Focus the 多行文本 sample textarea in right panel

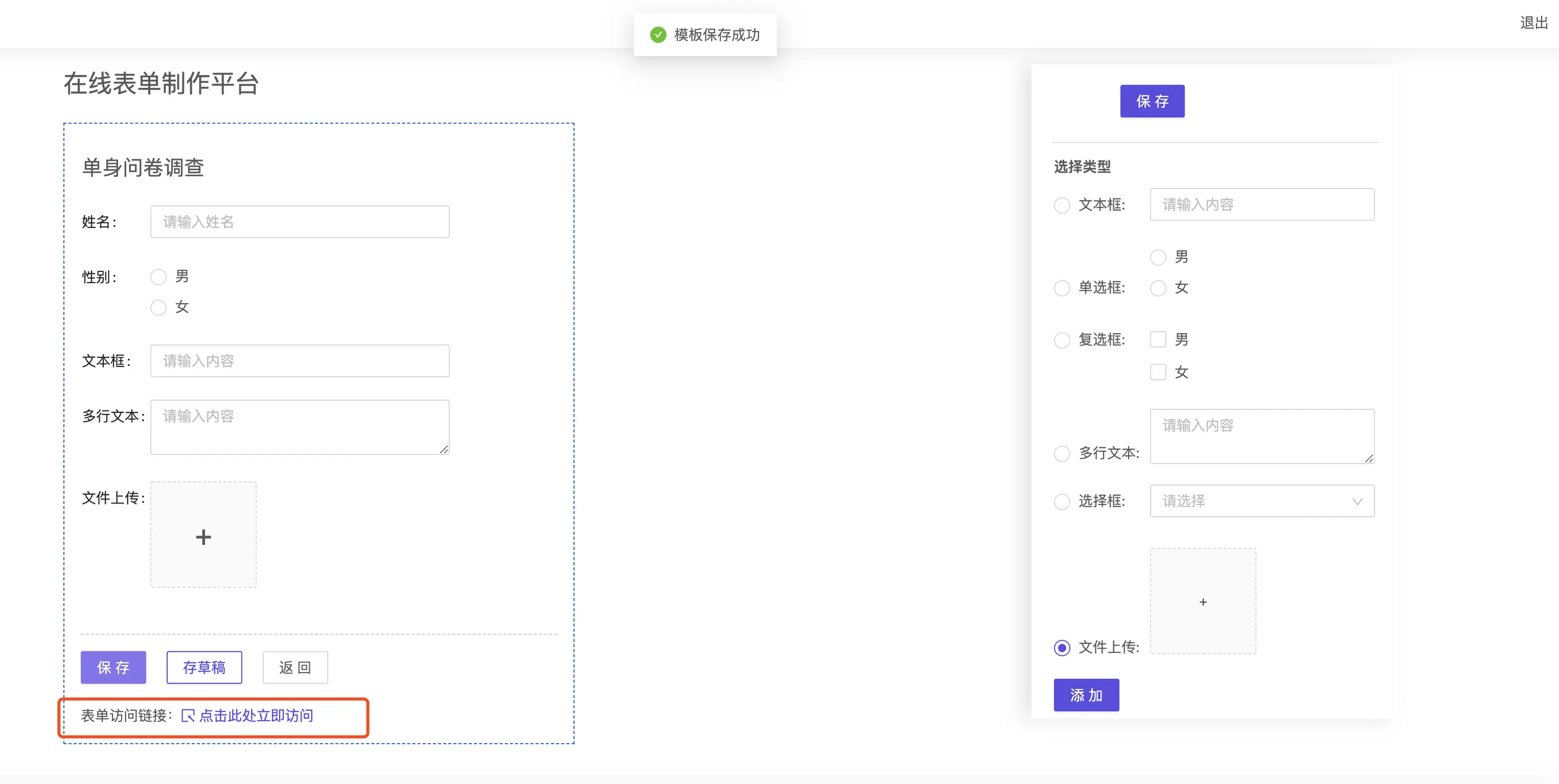1262,436
